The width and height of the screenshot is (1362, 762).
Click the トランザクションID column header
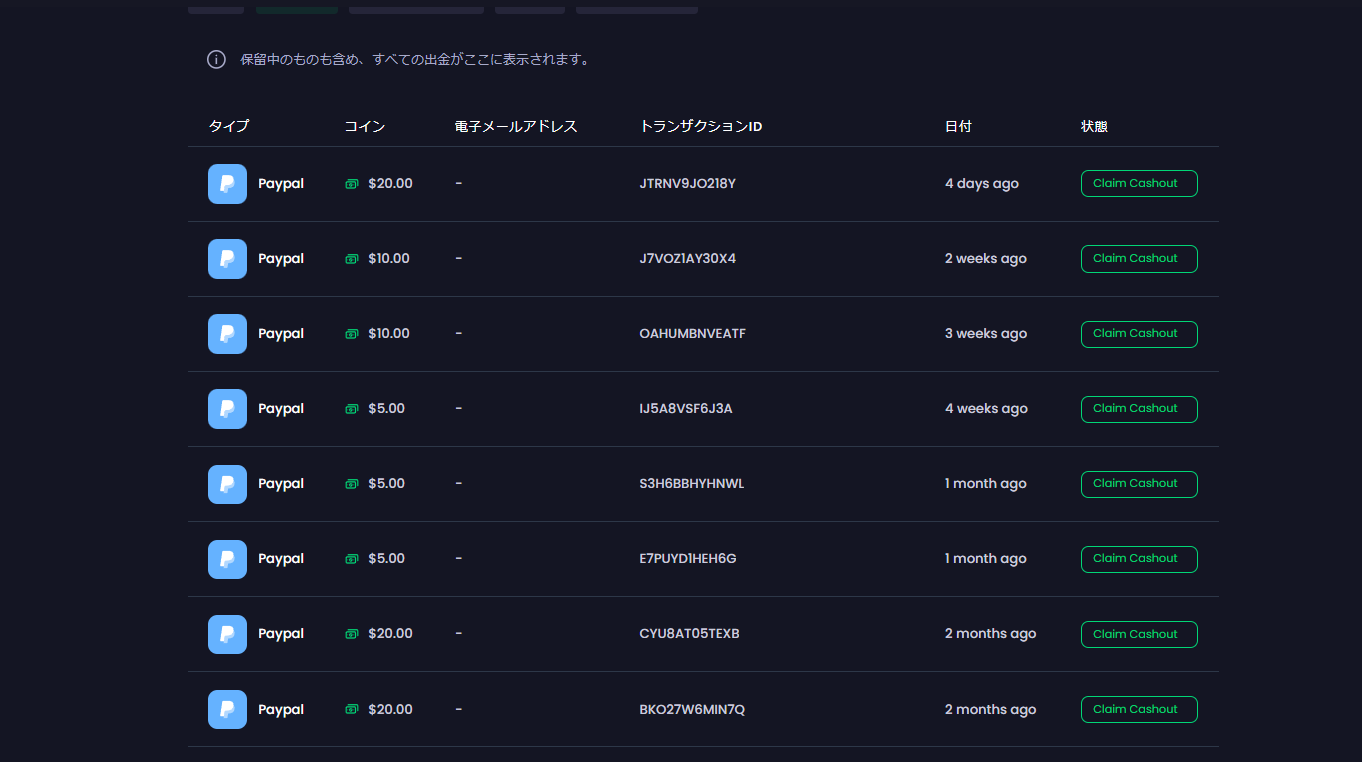(701, 126)
